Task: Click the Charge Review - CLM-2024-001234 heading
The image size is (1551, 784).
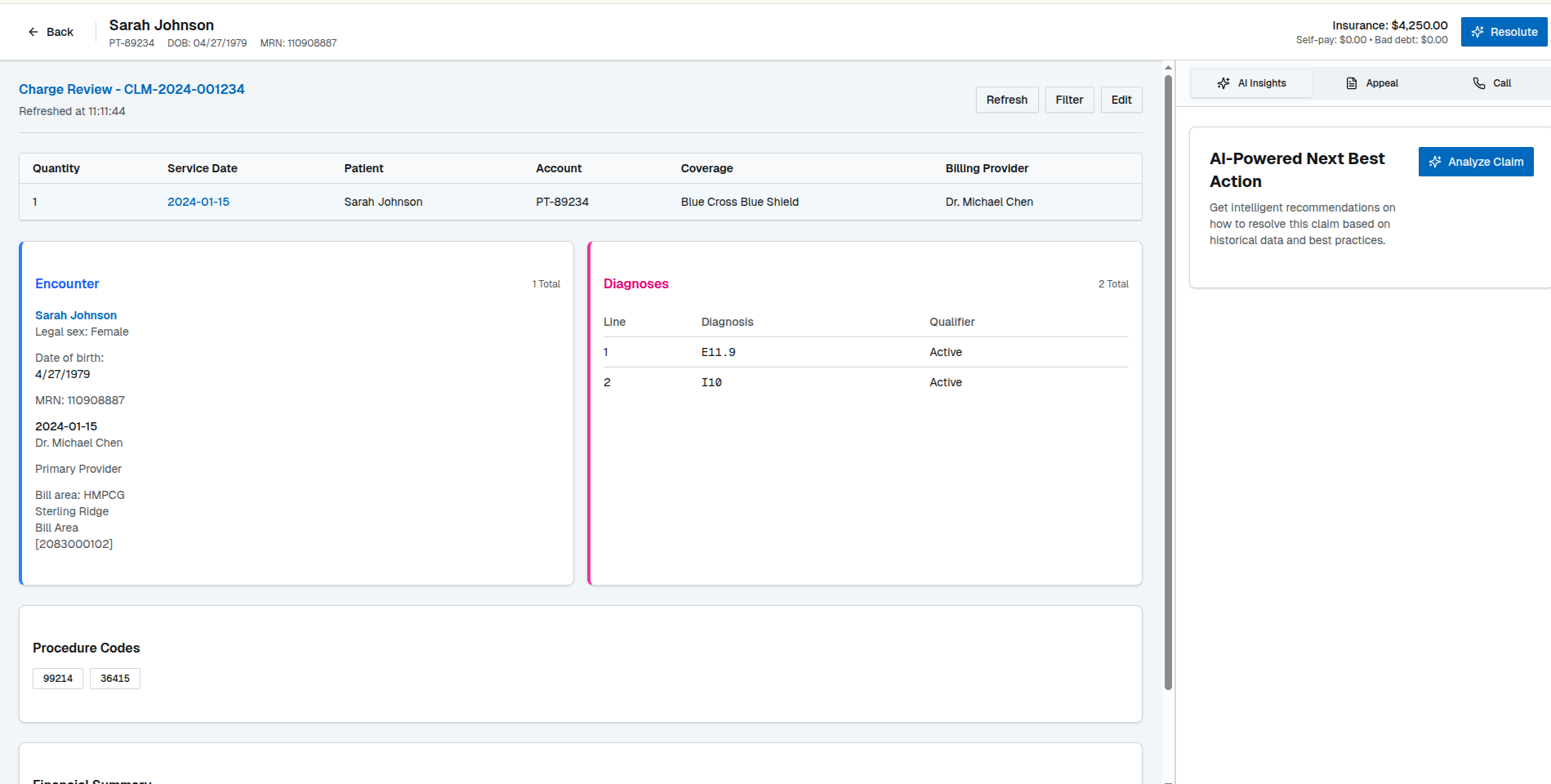Action: click(x=131, y=89)
